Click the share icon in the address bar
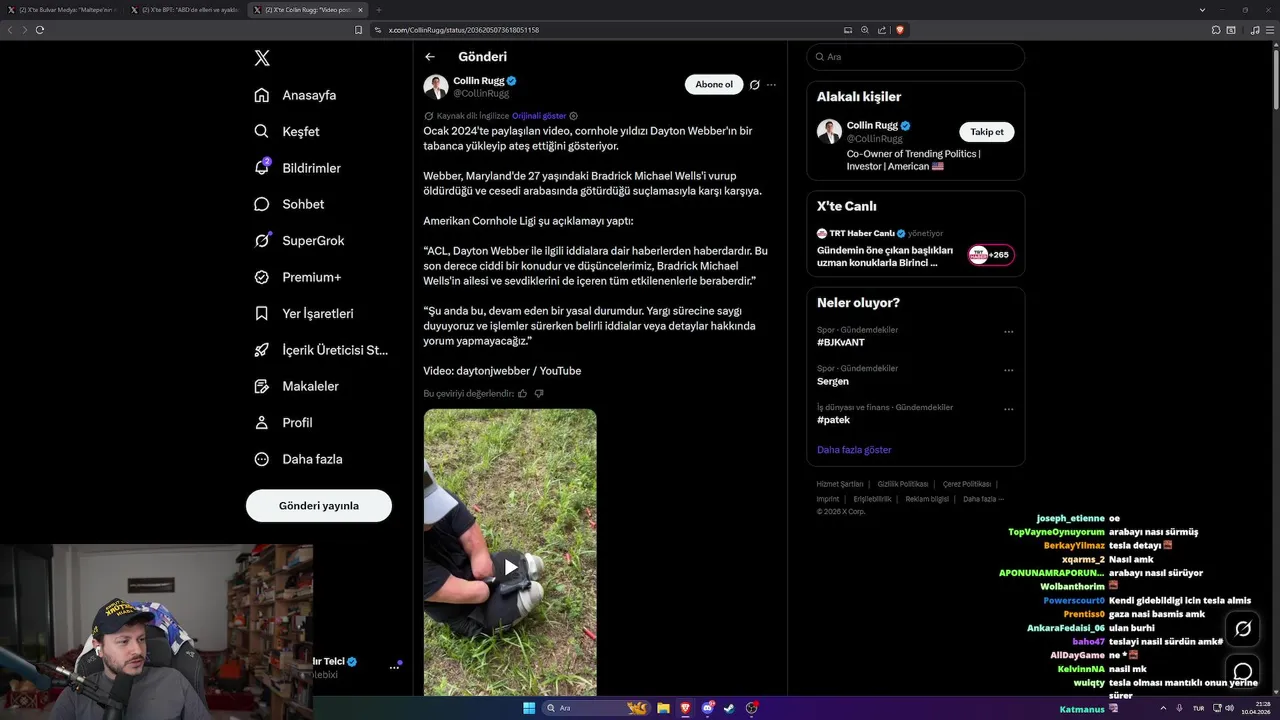Screen dimensions: 1280x720 [882, 30]
